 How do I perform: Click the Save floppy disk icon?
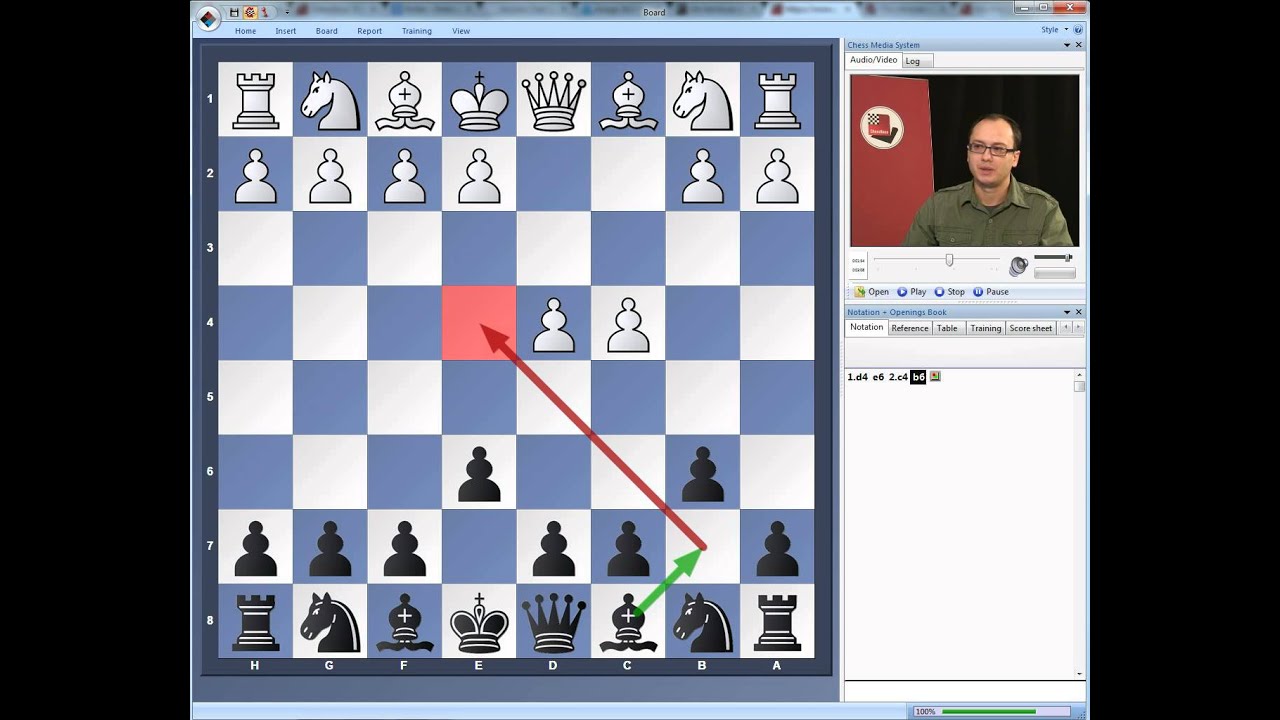(234, 13)
